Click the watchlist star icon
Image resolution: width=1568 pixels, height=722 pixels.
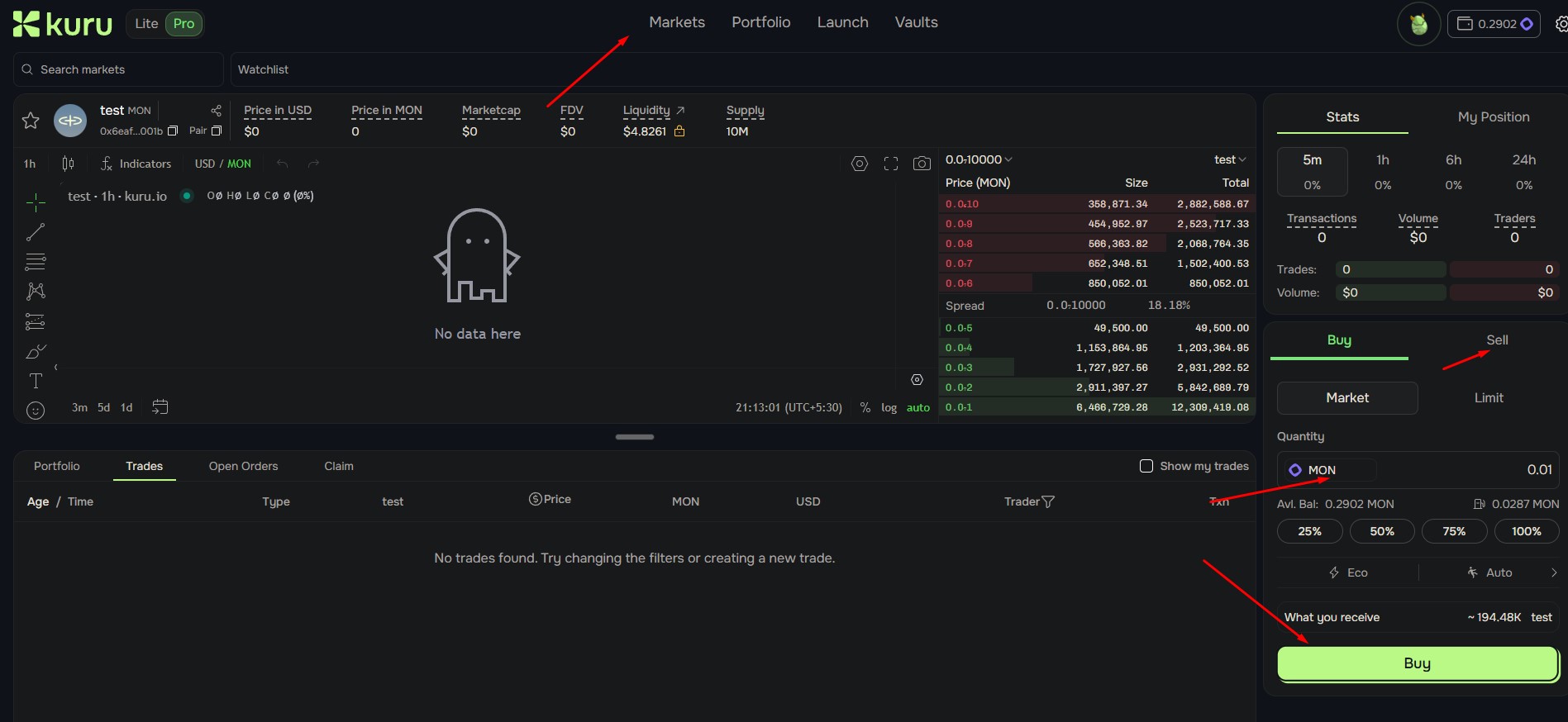click(31, 121)
